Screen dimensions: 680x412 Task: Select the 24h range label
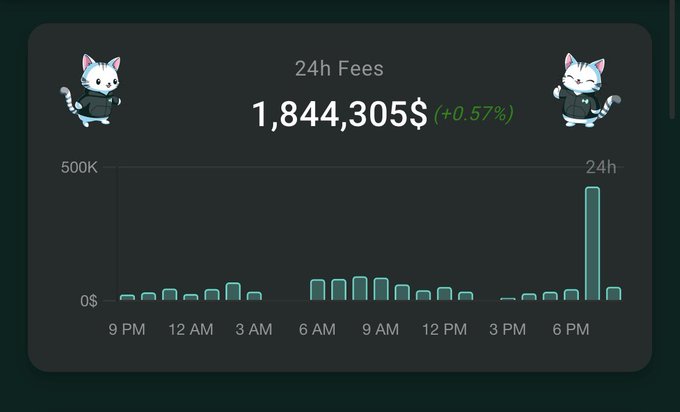point(601,167)
